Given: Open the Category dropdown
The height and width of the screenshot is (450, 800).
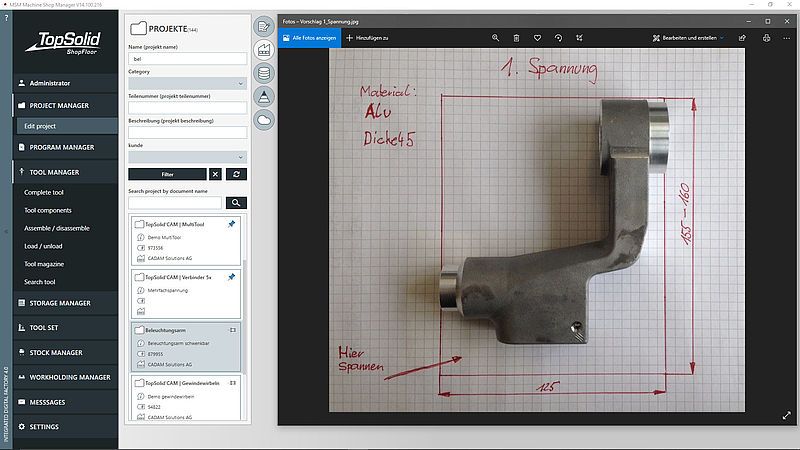Looking at the screenshot, I should tap(187, 84).
